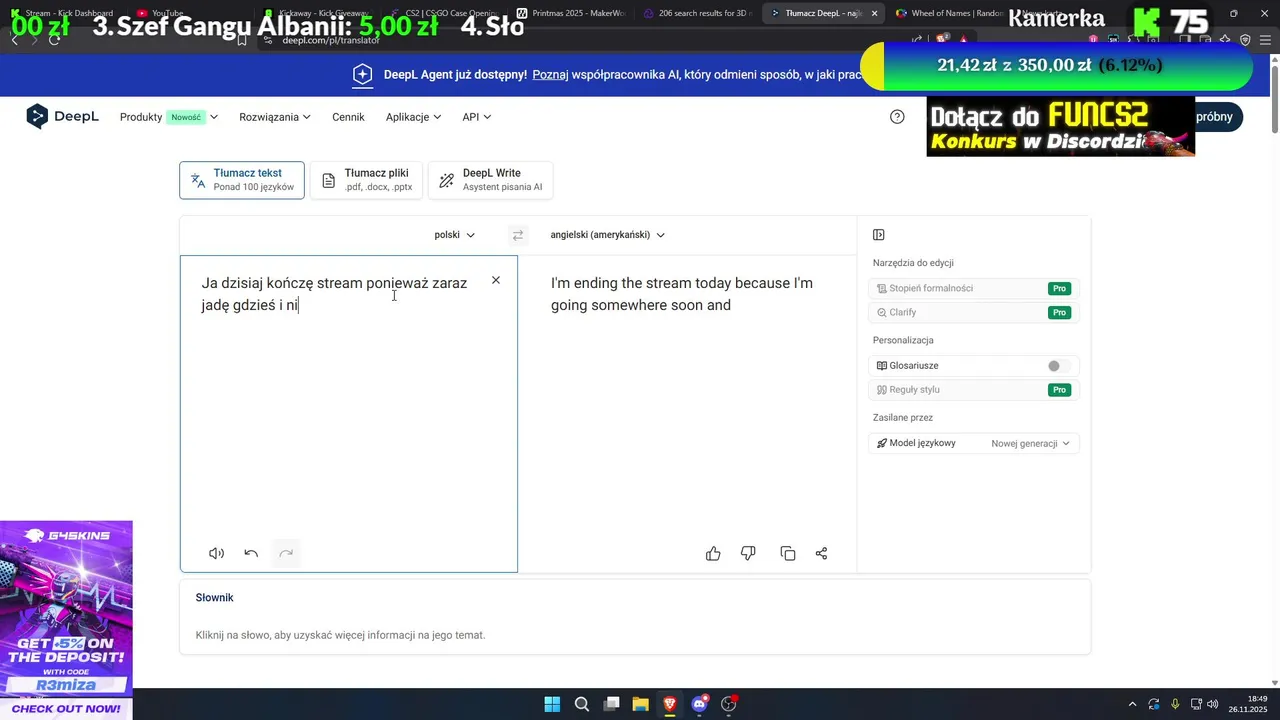Redo the edit in source text

[286, 553]
